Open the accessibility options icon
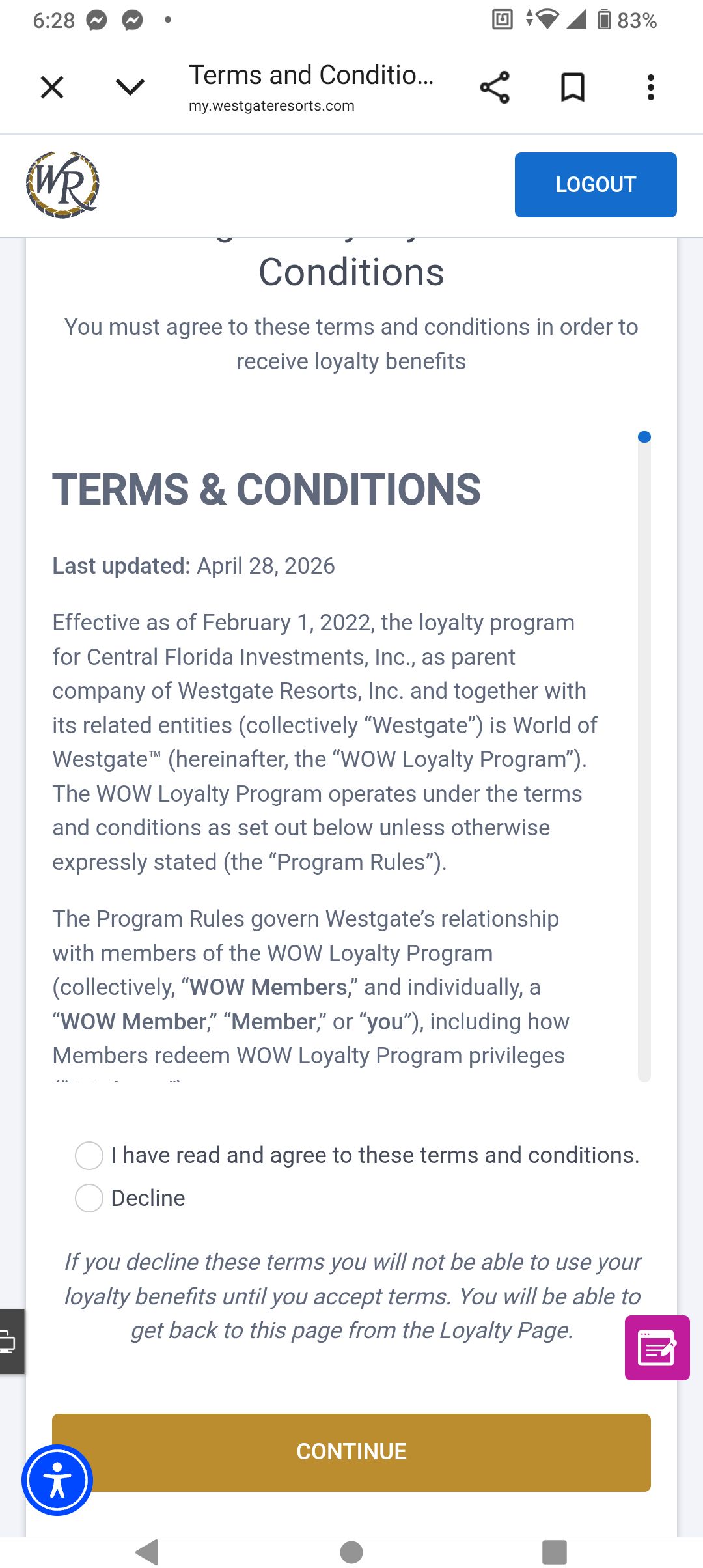703x1568 pixels. tap(57, 1480)
